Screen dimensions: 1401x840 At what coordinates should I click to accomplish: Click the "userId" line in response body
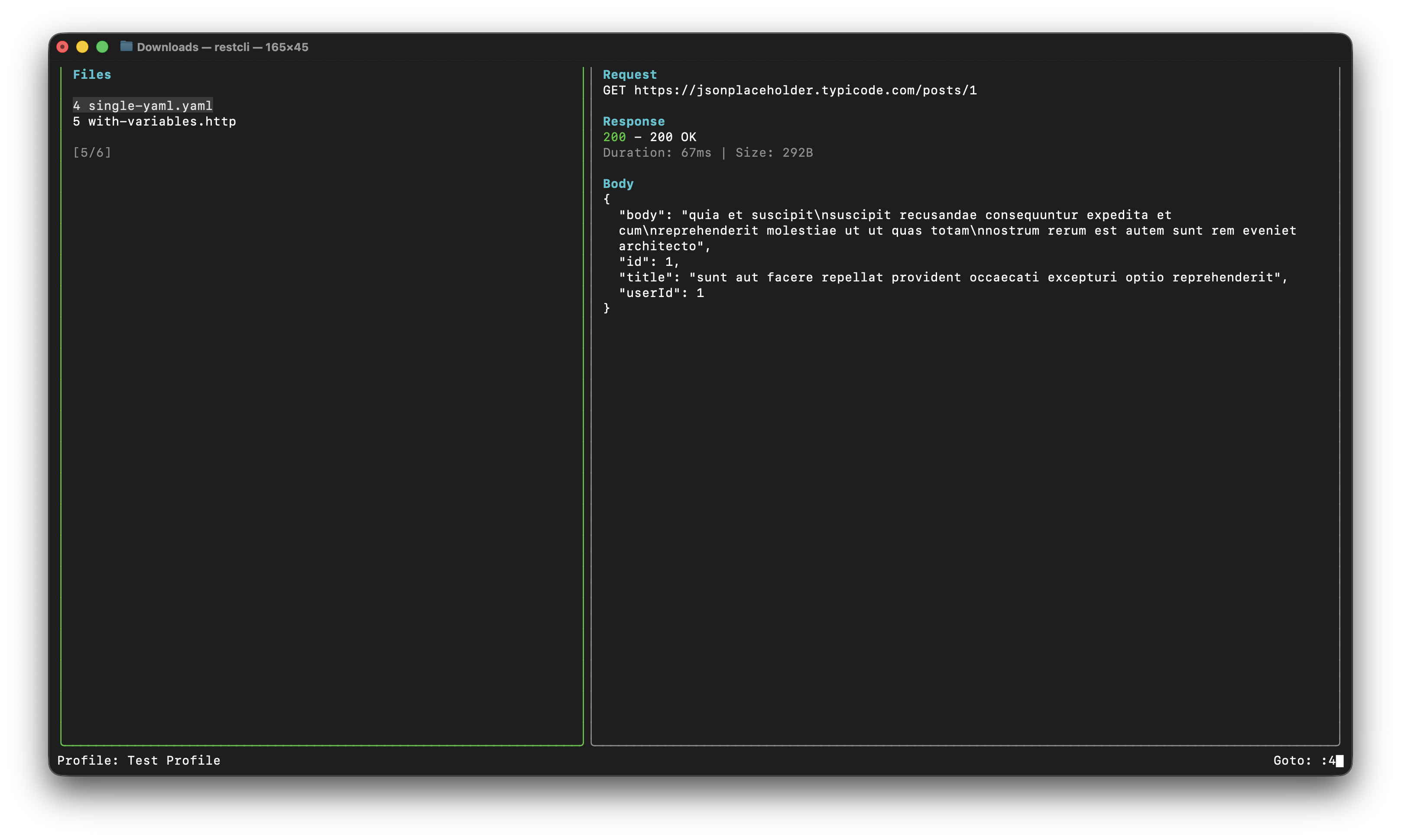click(661, 293)
